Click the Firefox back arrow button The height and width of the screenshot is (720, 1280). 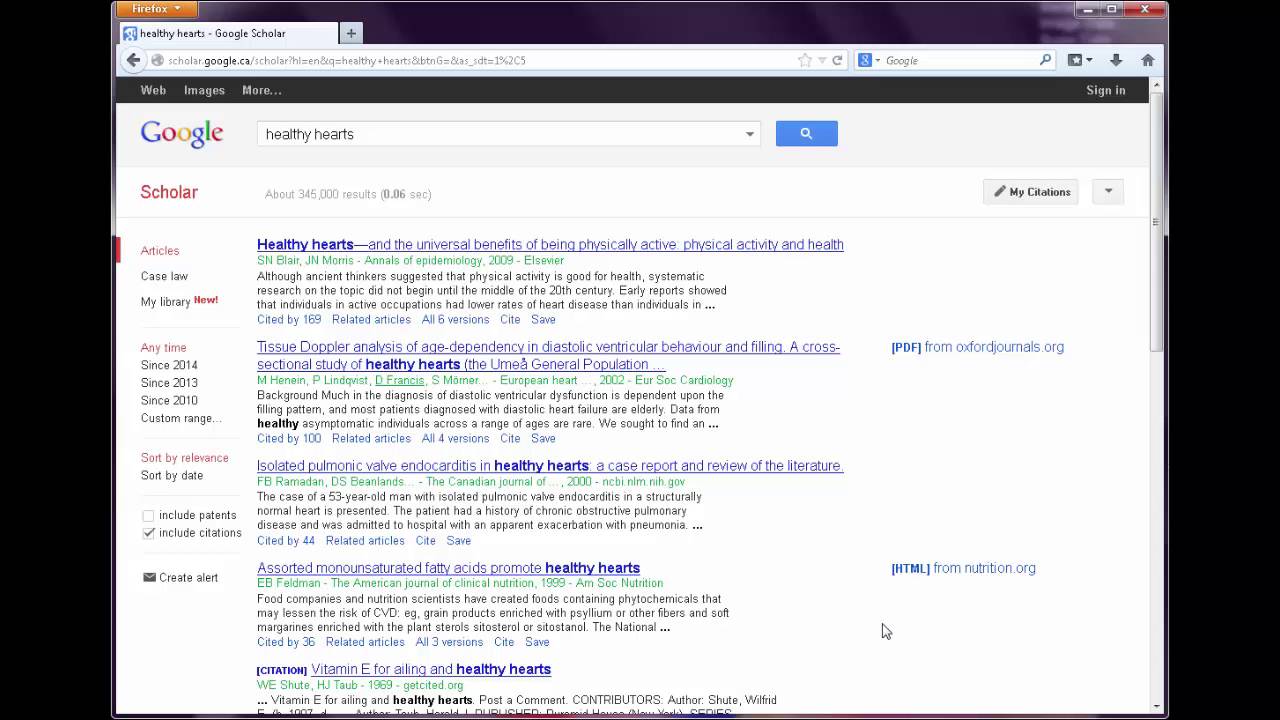coord(133,60)
